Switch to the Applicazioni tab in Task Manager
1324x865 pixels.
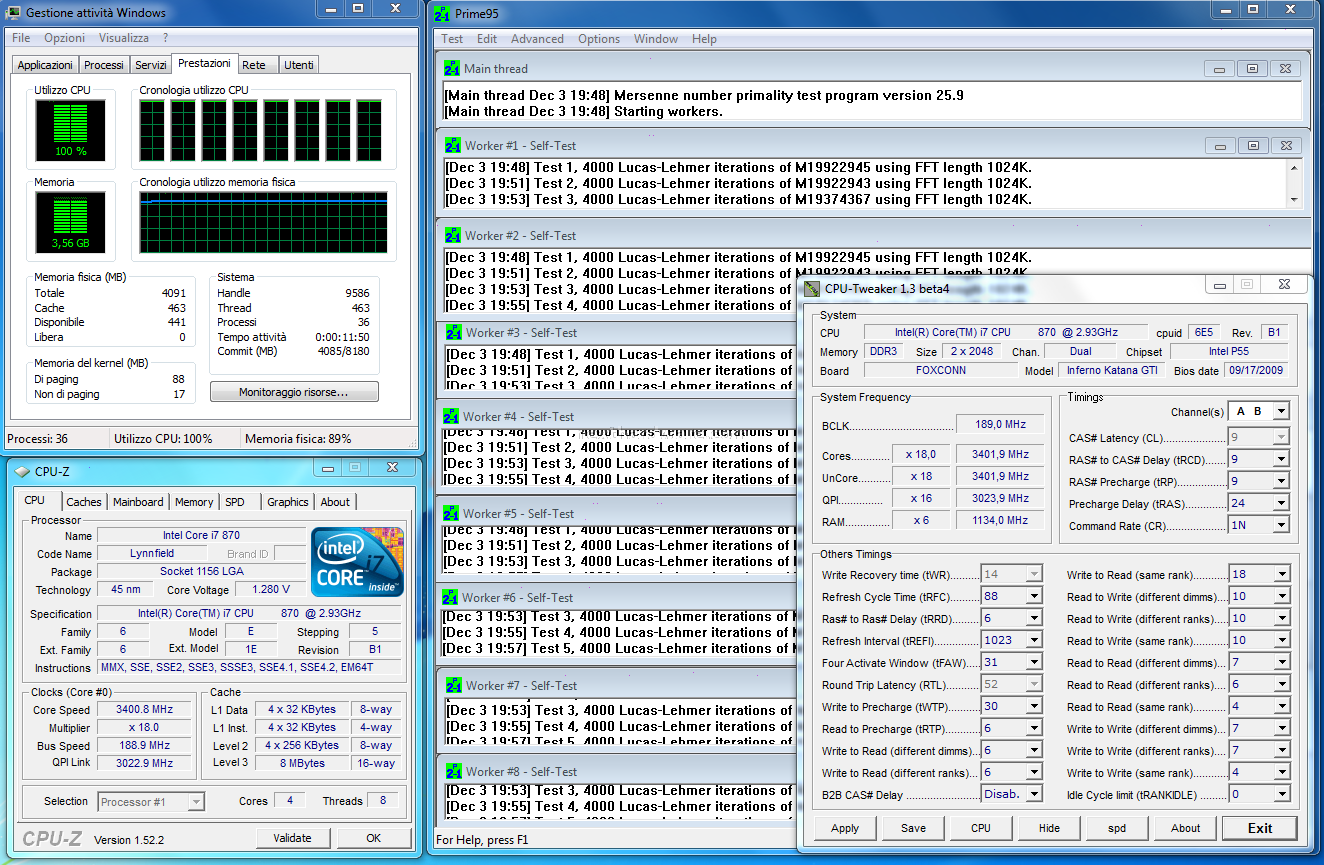pos(46,65)
